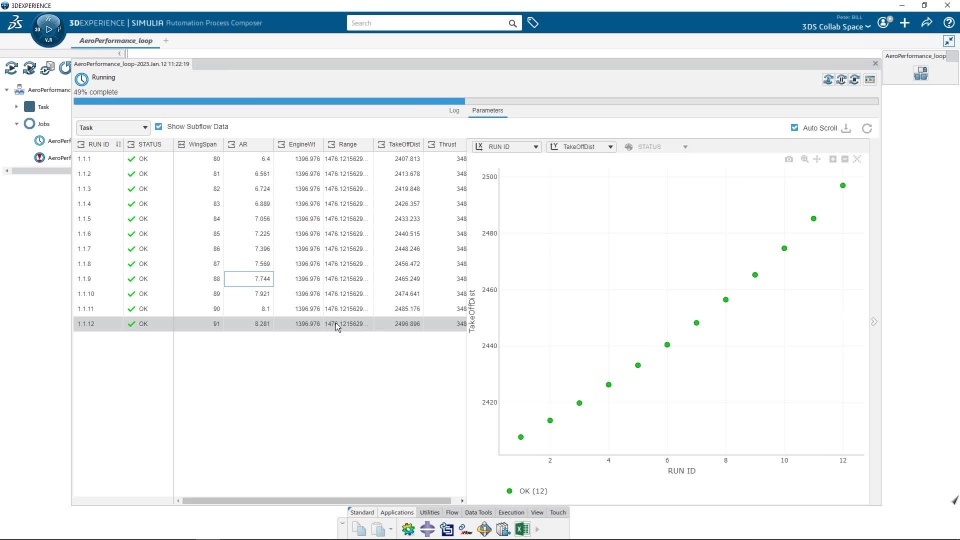The width and height of the screenshot is (960, 540).
Task: Refresh the parameters table
Action: pyautogui.click(x=867, y=128)
